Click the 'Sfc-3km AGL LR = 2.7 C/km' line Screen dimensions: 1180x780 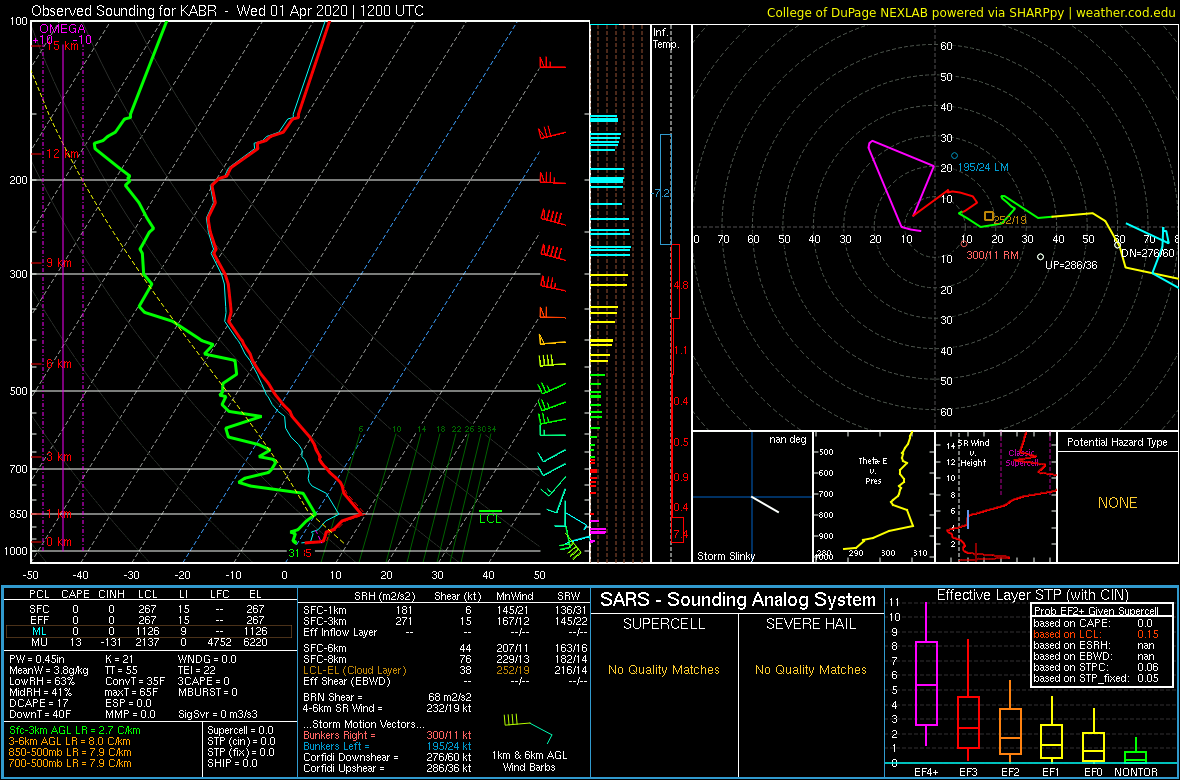tap(75, 731)
